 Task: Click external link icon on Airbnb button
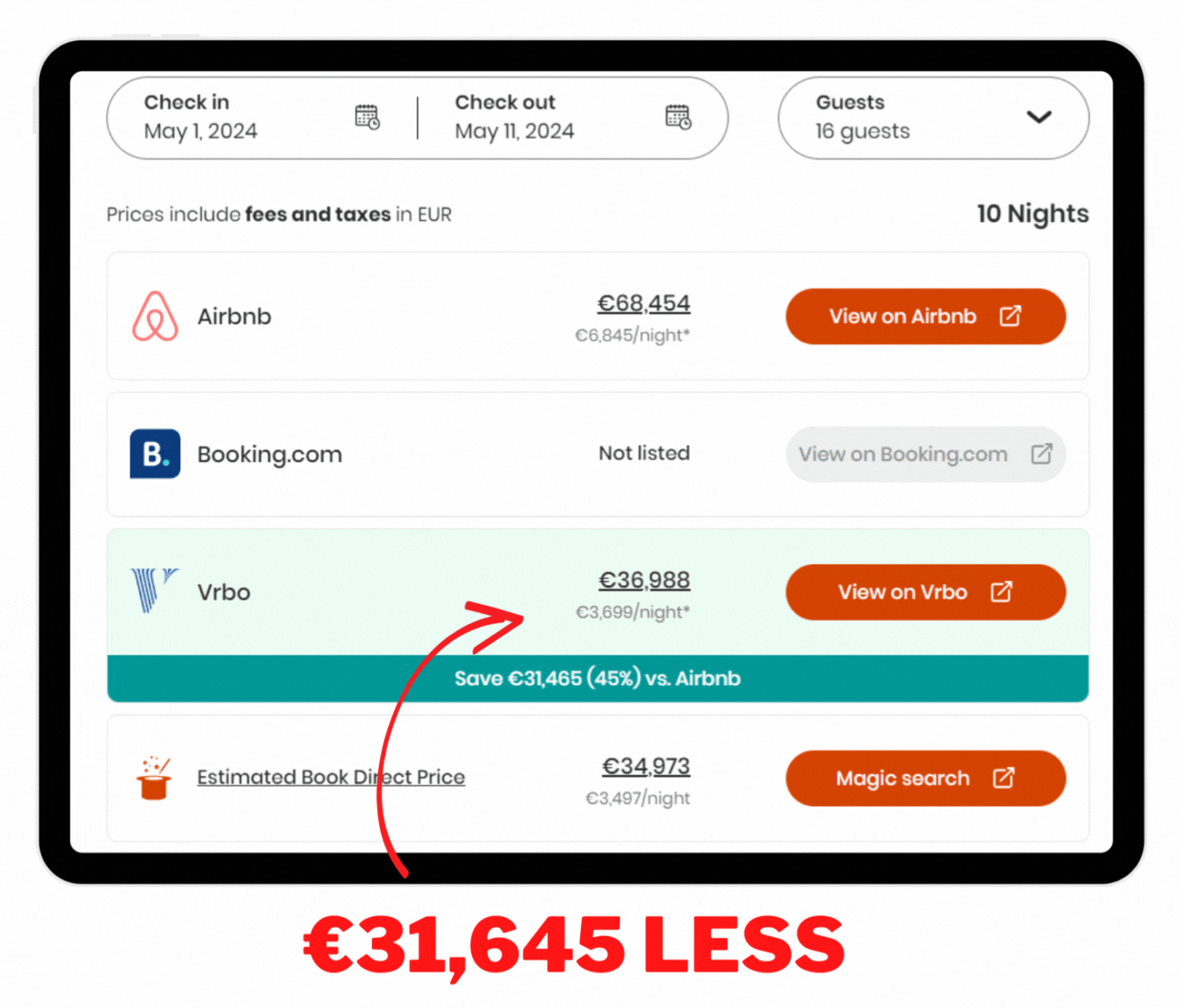1010,316
